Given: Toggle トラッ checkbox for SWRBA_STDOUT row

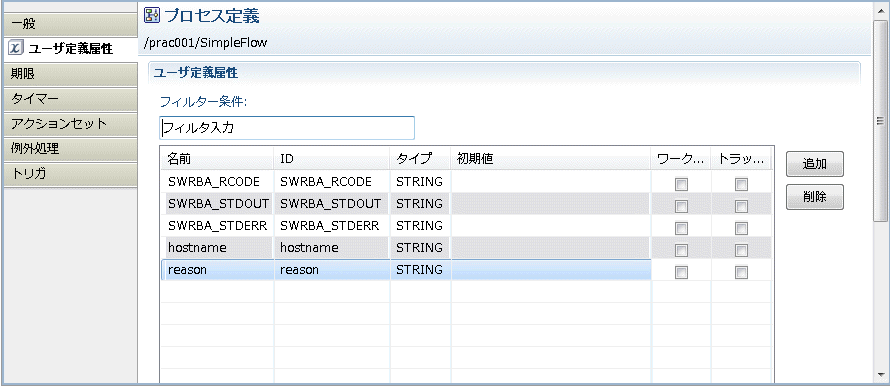Looking at the screenshot, I should [x=741, y=205].
